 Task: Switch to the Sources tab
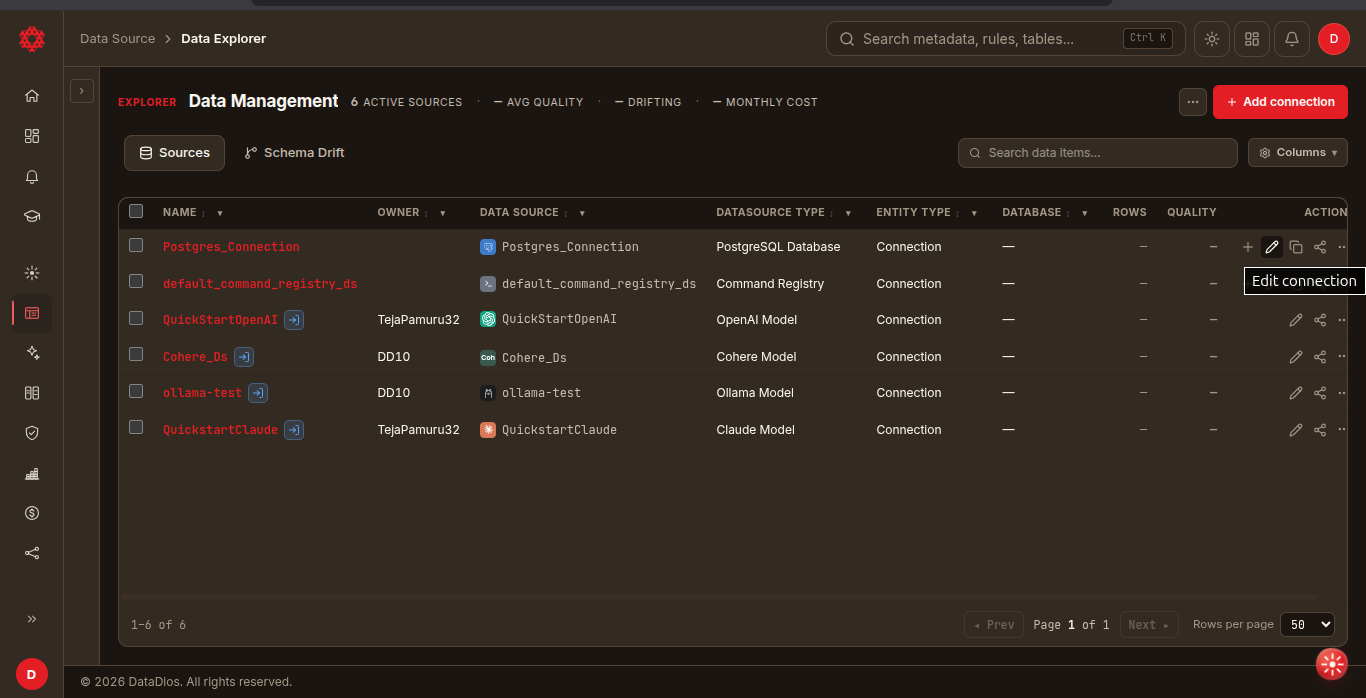(x=175, y=153)
